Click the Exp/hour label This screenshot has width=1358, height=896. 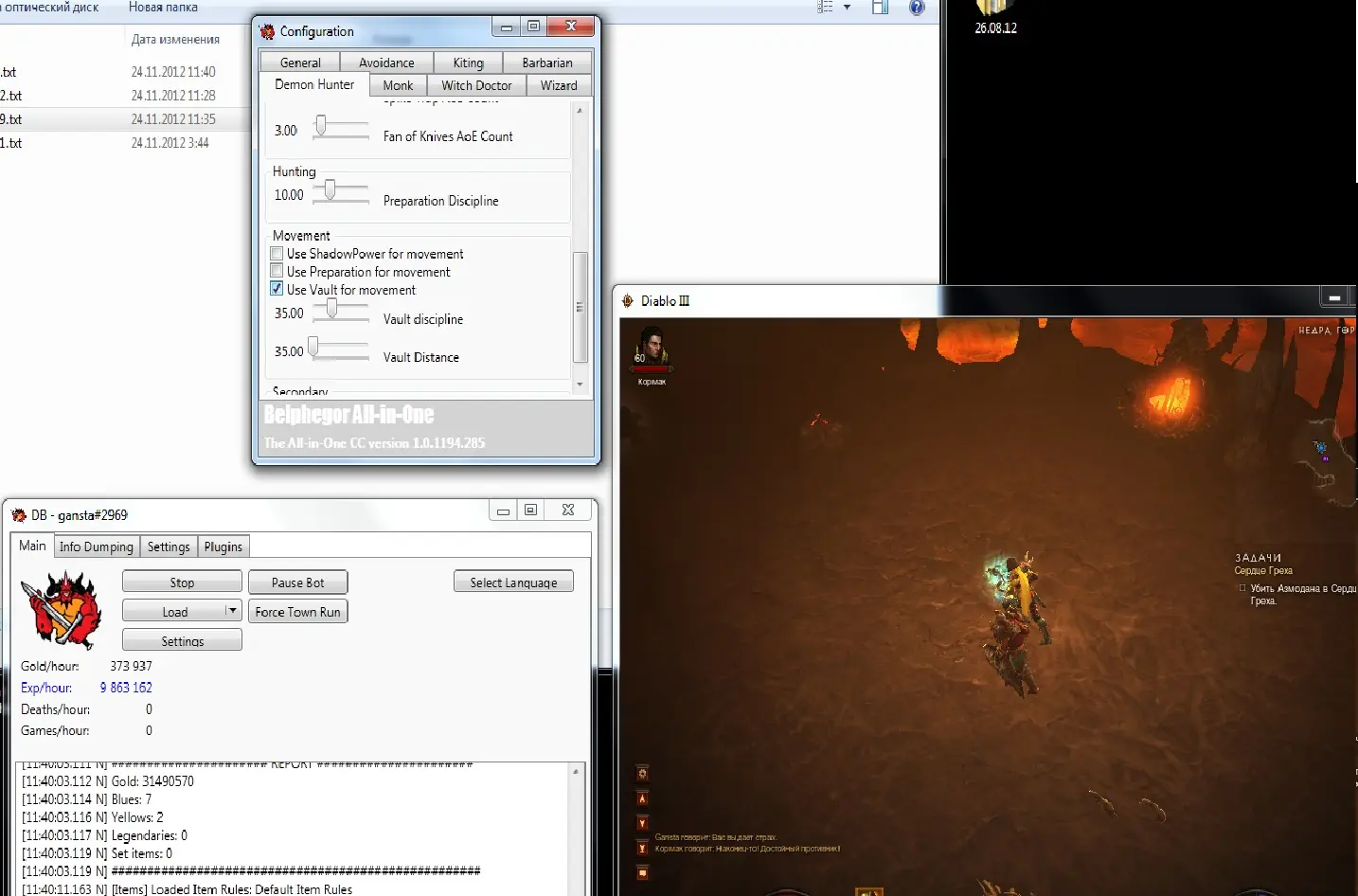click(46, 688)
